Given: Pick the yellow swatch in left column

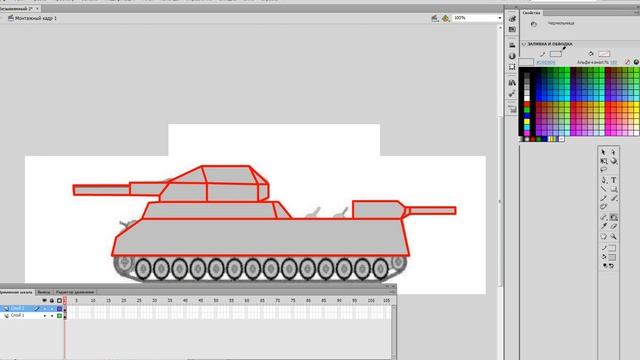Looking at the screenshot, I should [527, 122].
